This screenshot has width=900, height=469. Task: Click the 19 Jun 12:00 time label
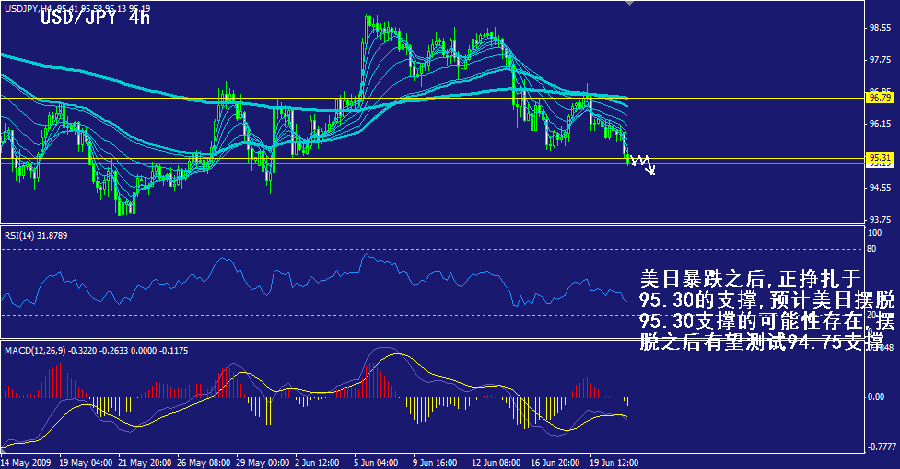pyautogui.click(x=614, y=463)
